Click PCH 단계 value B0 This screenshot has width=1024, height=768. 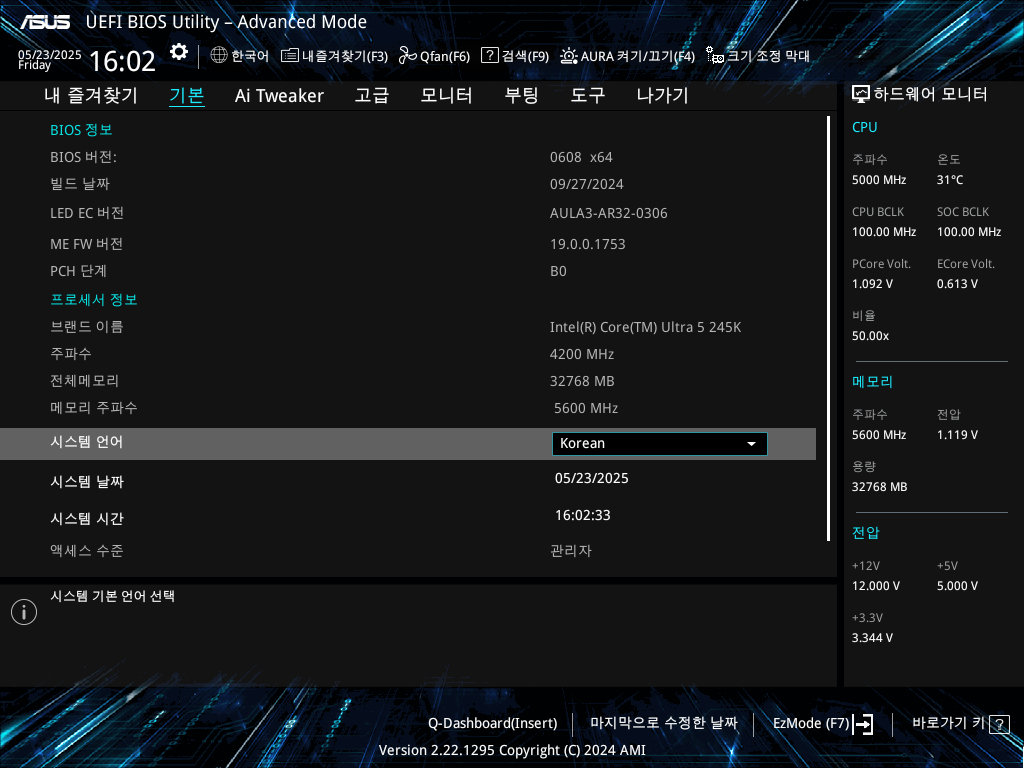(x=558, y=271)
